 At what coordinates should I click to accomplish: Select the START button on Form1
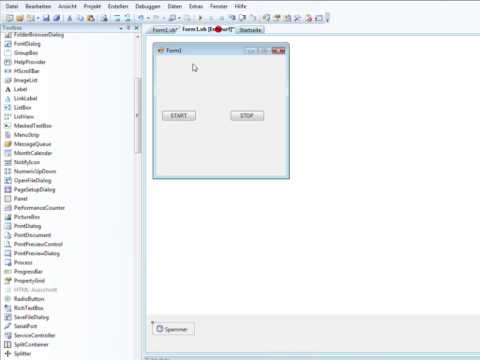179,116
